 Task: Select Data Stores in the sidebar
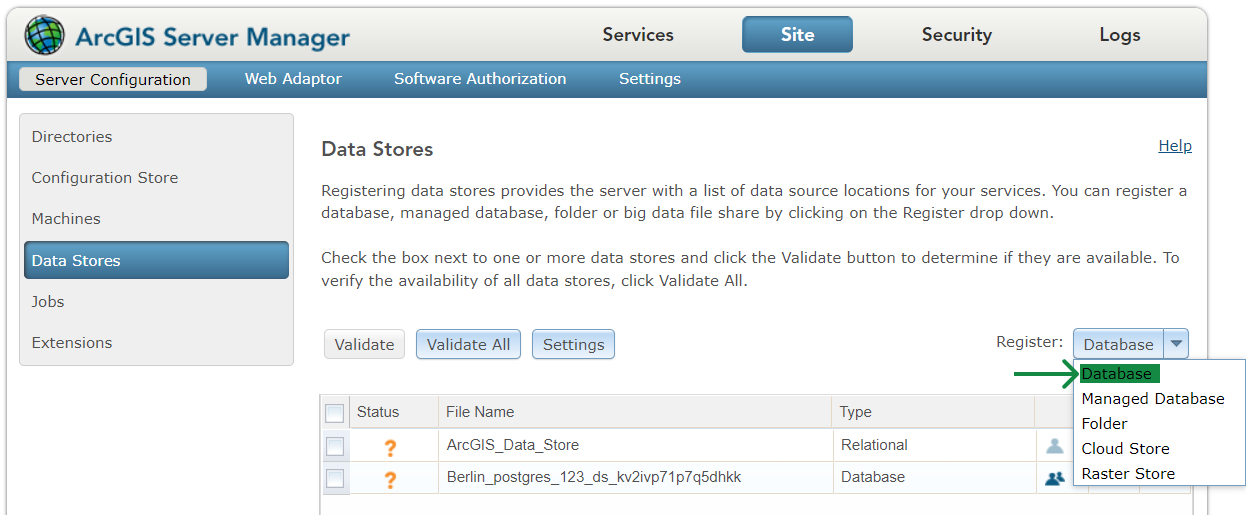(x=157, y=260)
